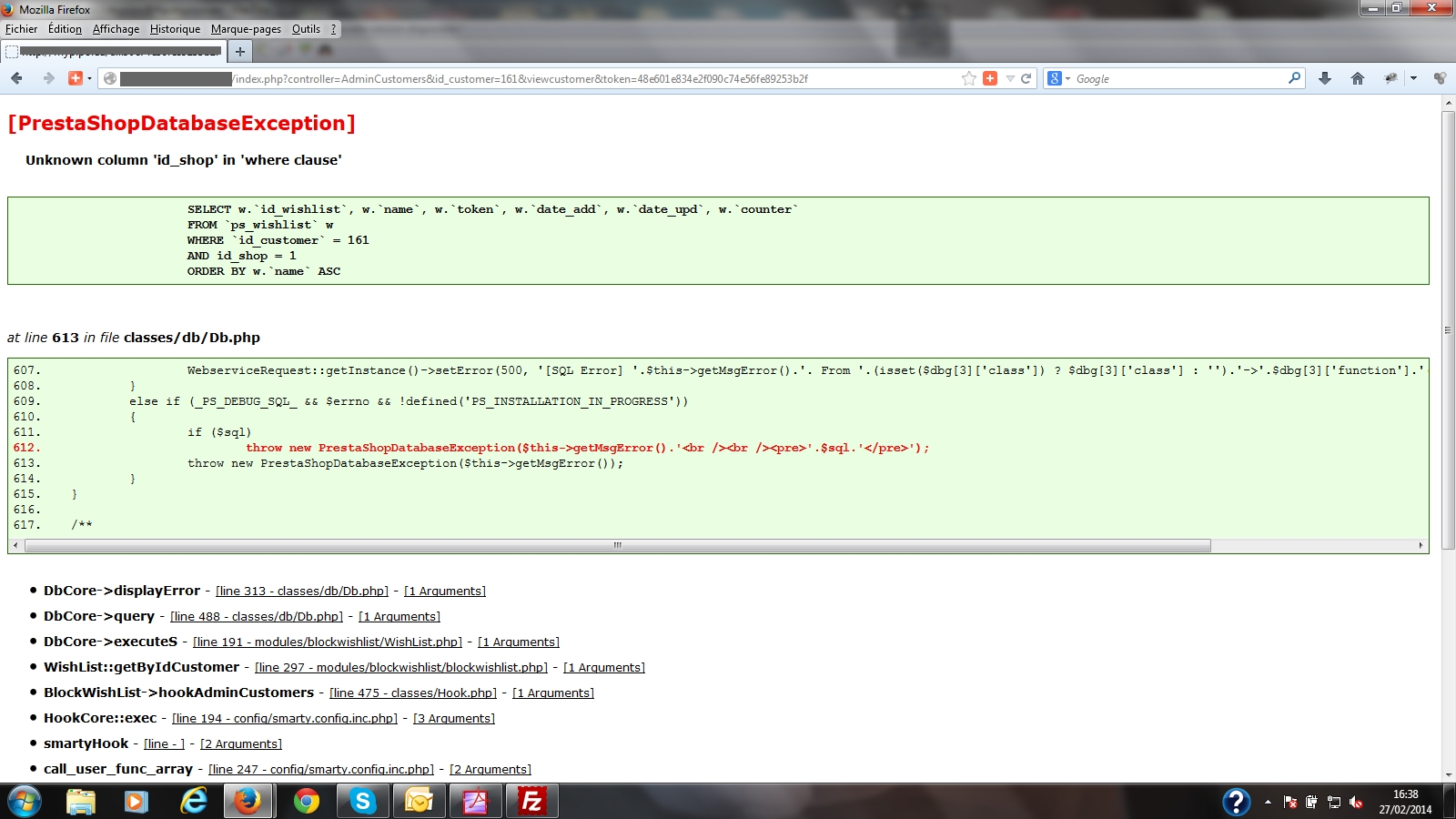
Task: Click the rightmost toolbar extension icon
Action: [1440, 78]
